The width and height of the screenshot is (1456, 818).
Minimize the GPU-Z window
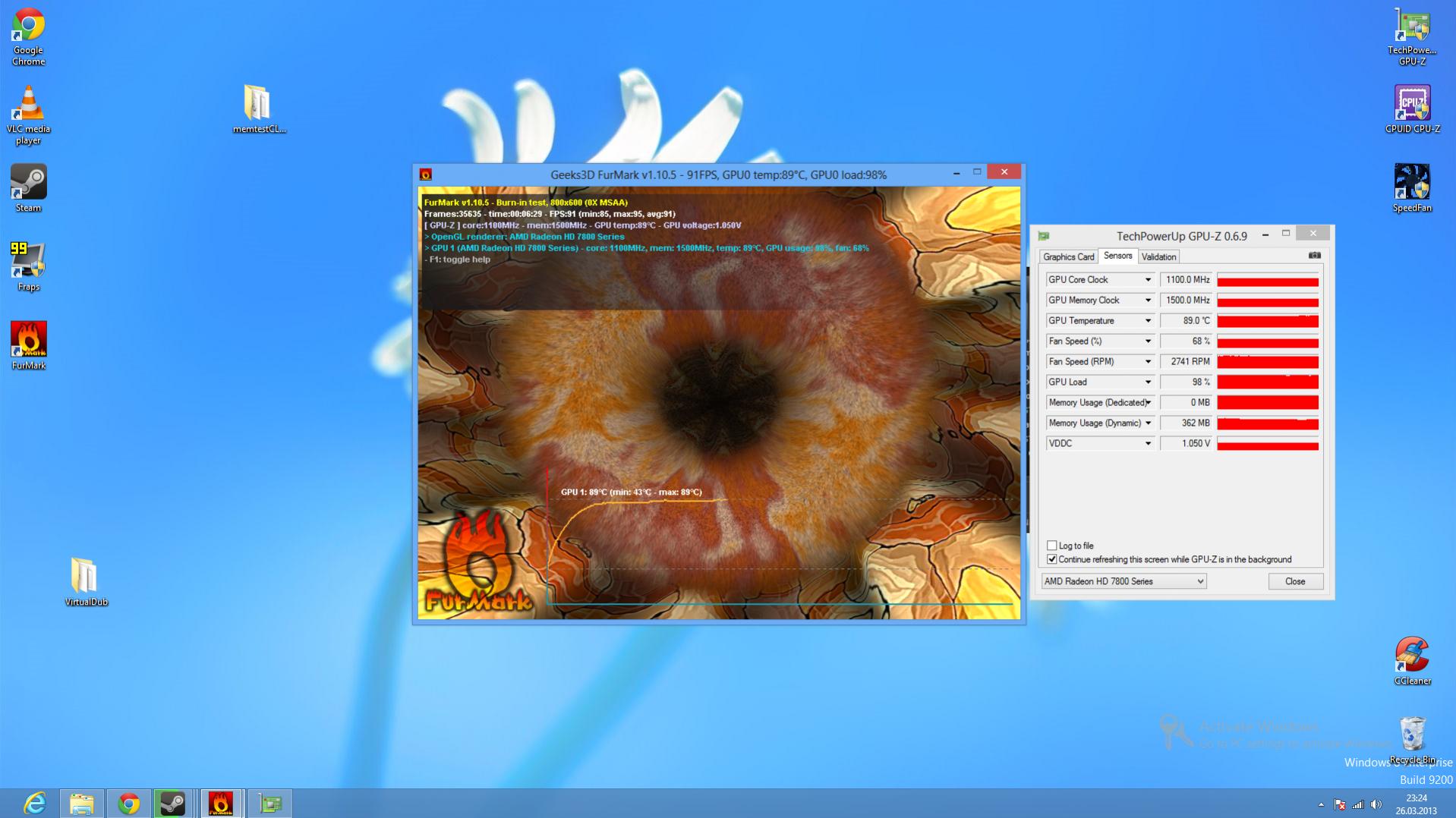pos(1265,235)
